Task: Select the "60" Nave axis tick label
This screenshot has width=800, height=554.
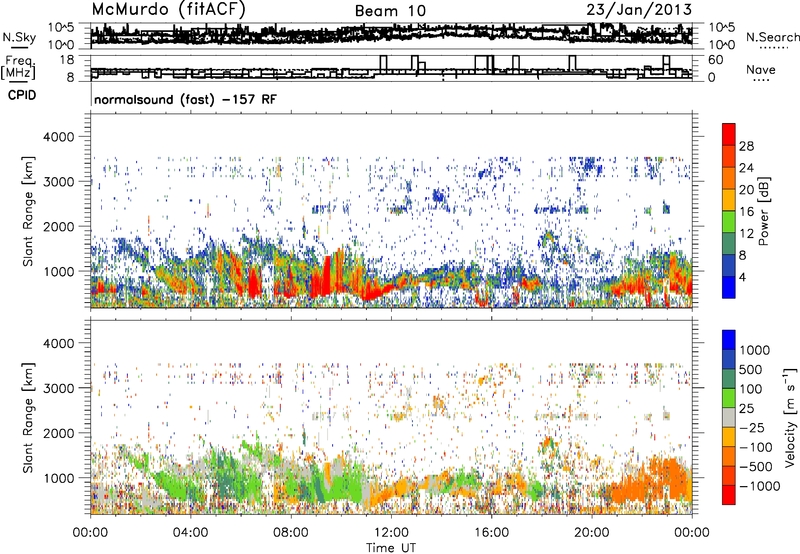Action: 716,60
